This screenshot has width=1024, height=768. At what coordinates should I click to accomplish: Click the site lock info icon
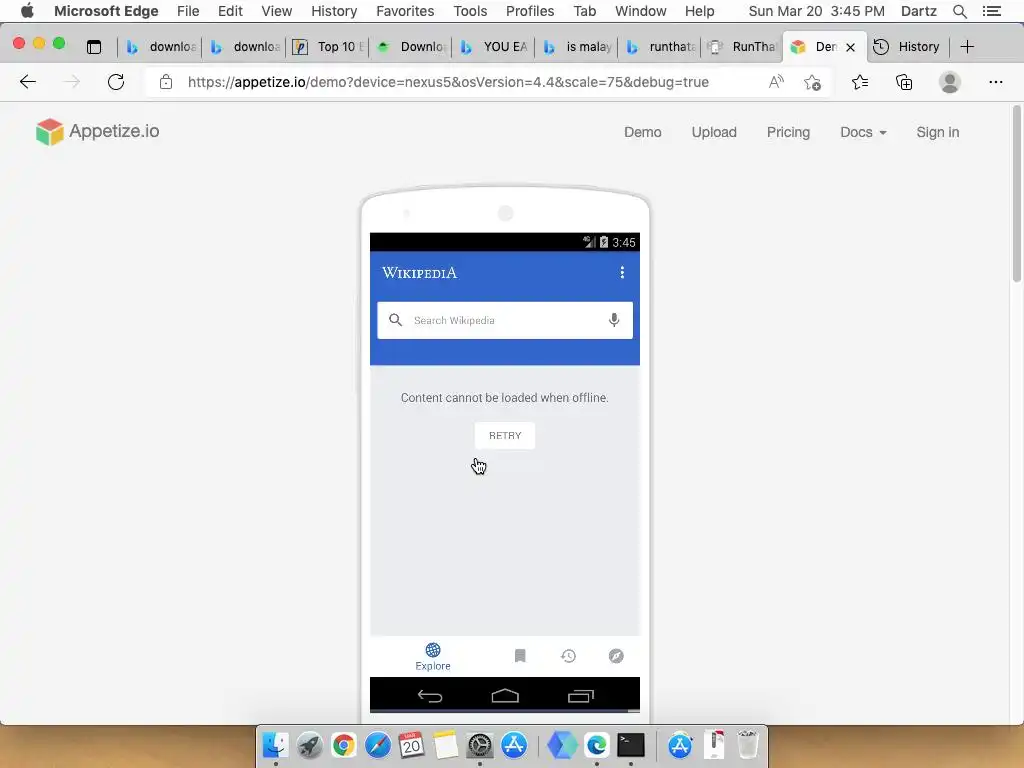166,82
